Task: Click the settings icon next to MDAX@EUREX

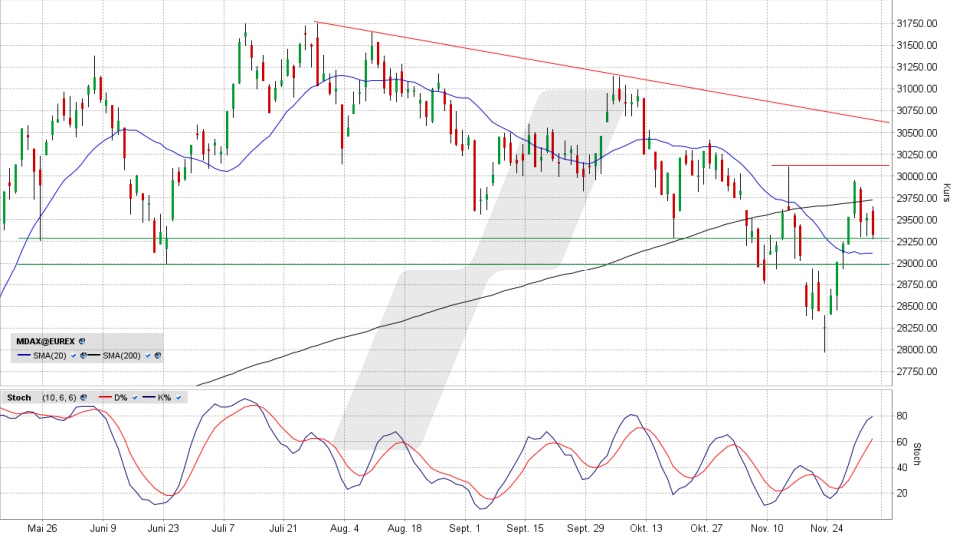Action: click(x=82, y=341)
